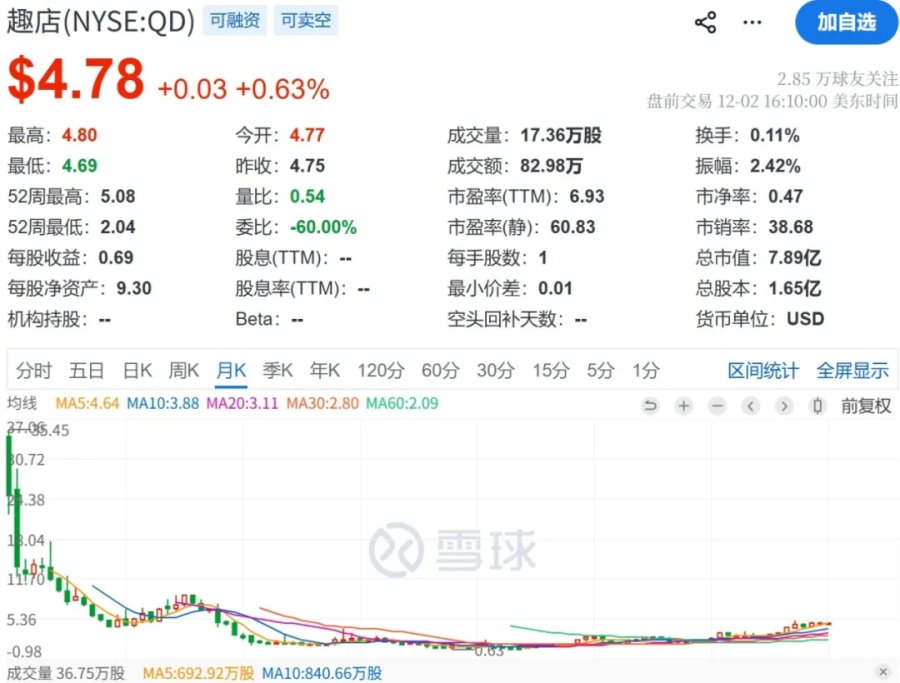Choose the 60分 interval tab
This screenshot has height=683, width=900.
440,371
